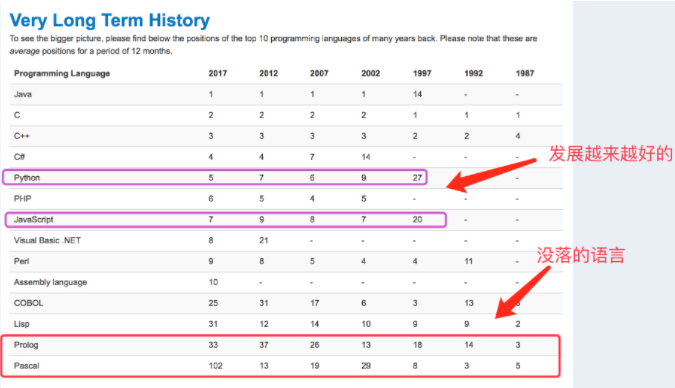Click COBOL's 2012 value 31
Image resolution: width=675 pixels, height=388 pixels.
[264, 303]
